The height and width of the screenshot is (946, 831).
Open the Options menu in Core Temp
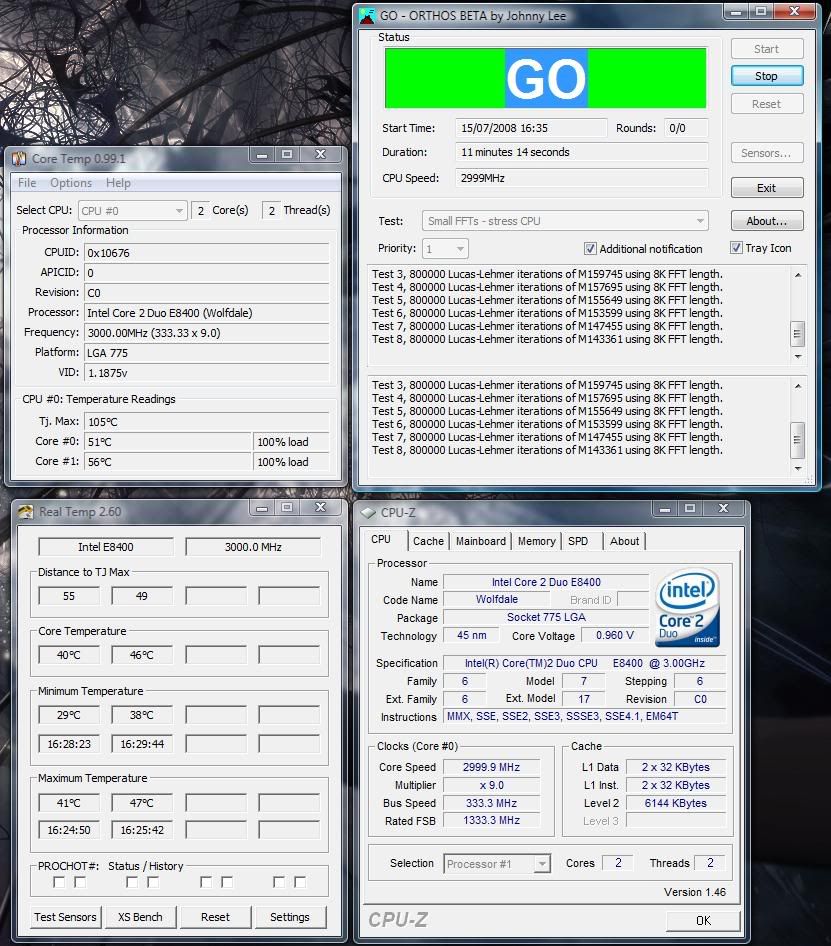(x=71, y=183)
